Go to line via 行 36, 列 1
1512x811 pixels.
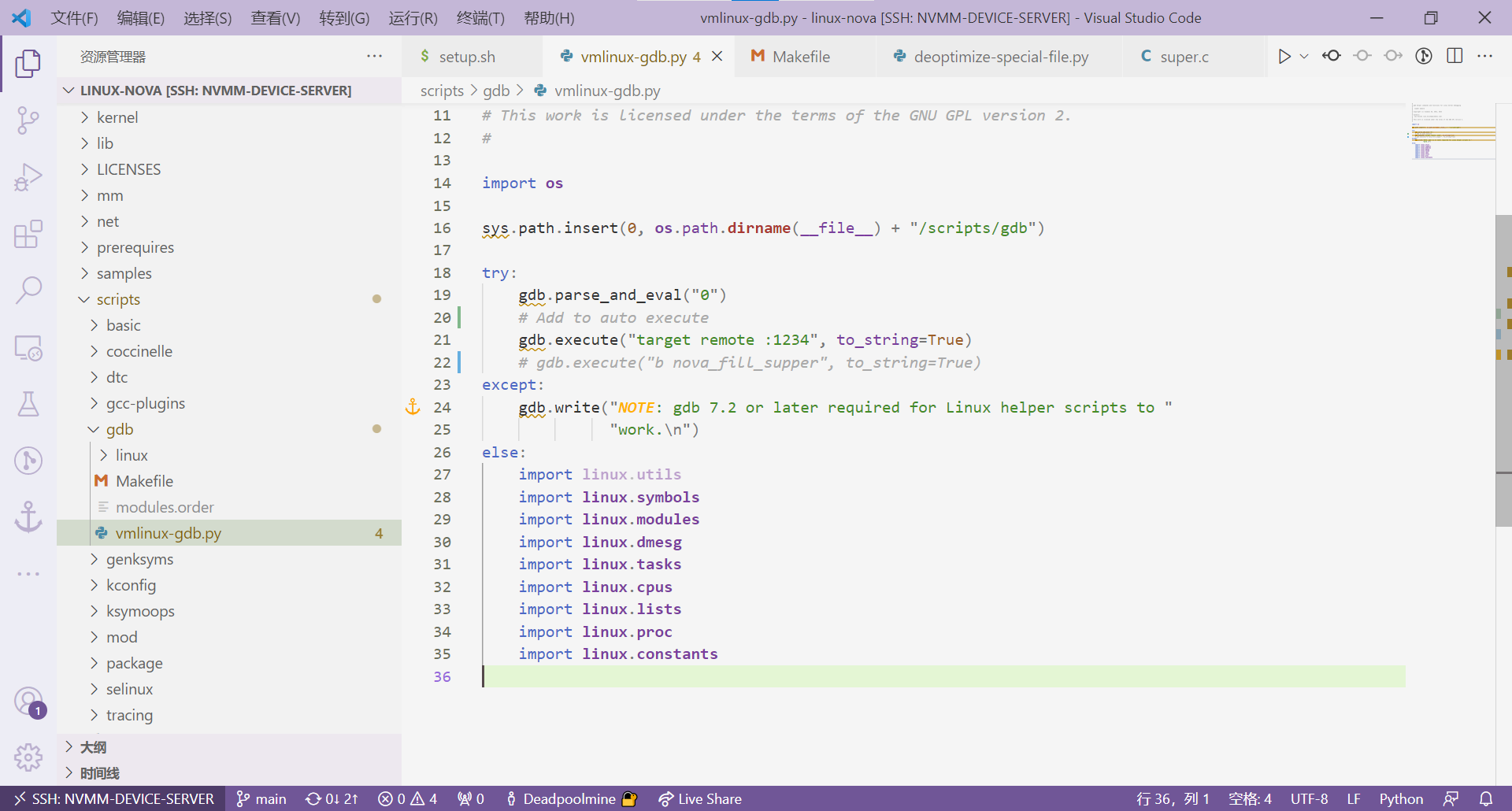point(1173,798)
